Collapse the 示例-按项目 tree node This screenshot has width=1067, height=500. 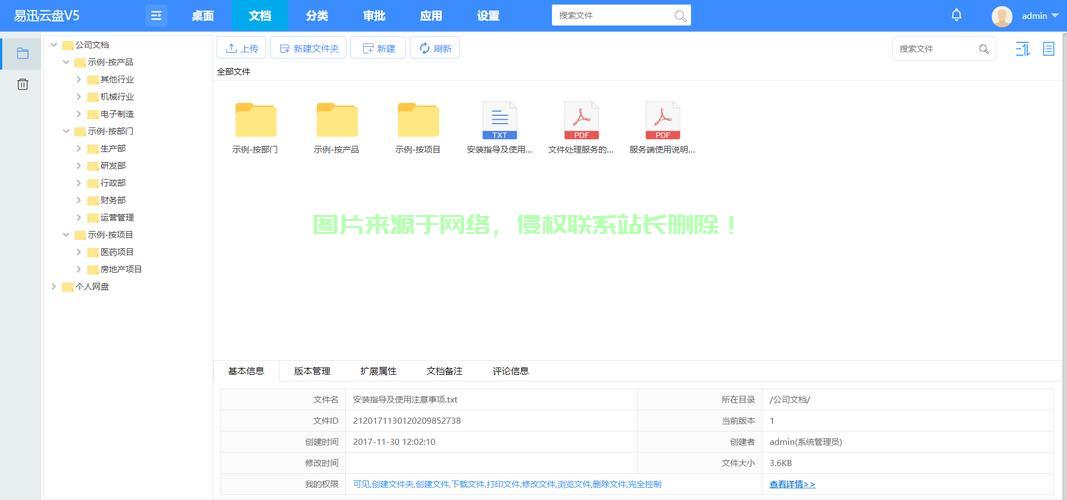pos(66,235)
